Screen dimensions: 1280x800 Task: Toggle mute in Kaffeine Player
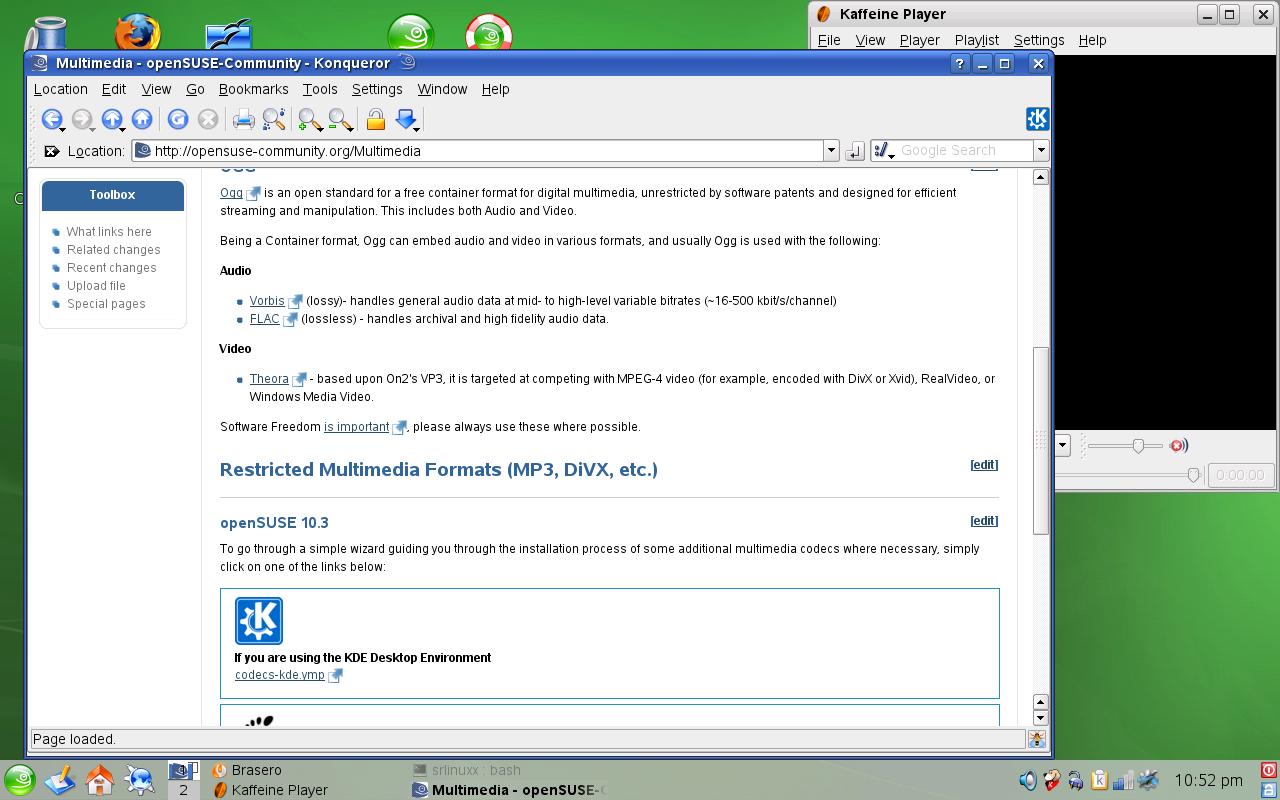(x=1178, y=446)
